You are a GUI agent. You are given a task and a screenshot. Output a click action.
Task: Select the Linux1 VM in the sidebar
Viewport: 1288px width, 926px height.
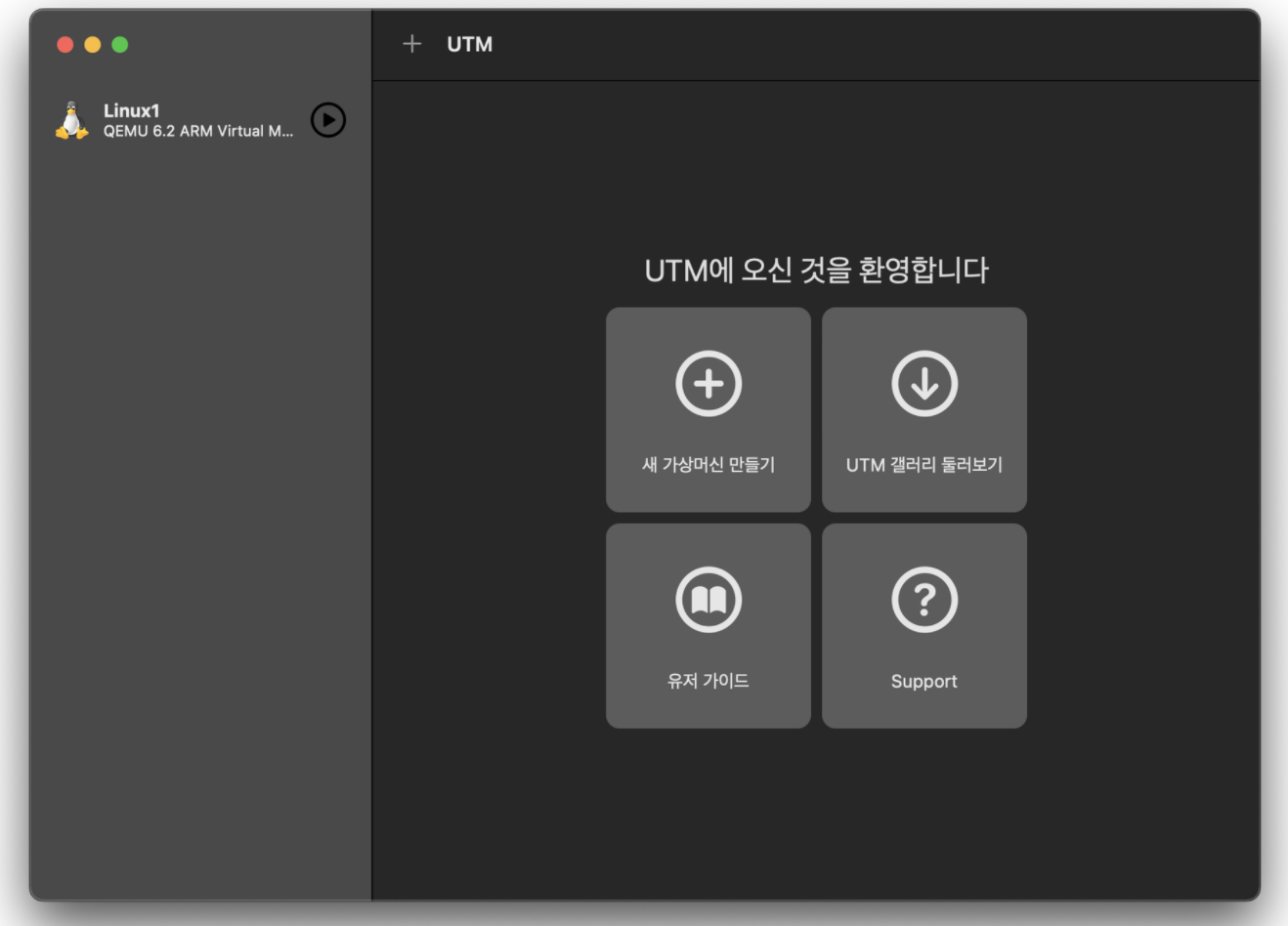point(200,120)
